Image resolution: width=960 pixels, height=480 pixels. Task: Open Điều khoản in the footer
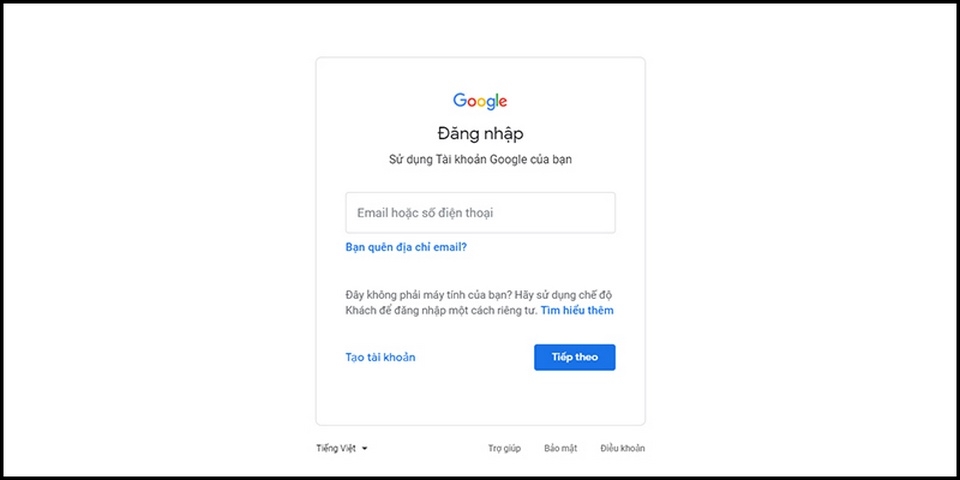click(x=622, y=448)
